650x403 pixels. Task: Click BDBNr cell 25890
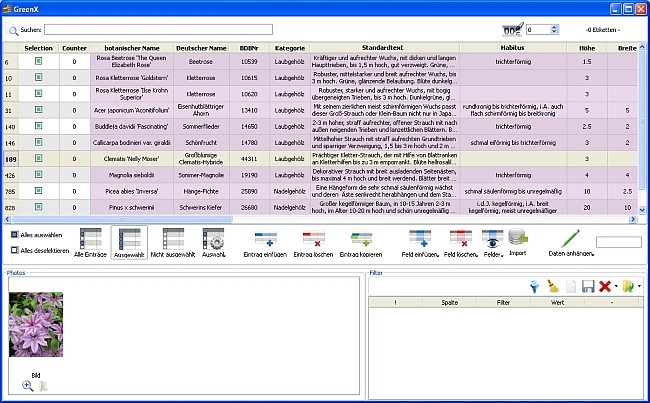(x=249, y=191)
